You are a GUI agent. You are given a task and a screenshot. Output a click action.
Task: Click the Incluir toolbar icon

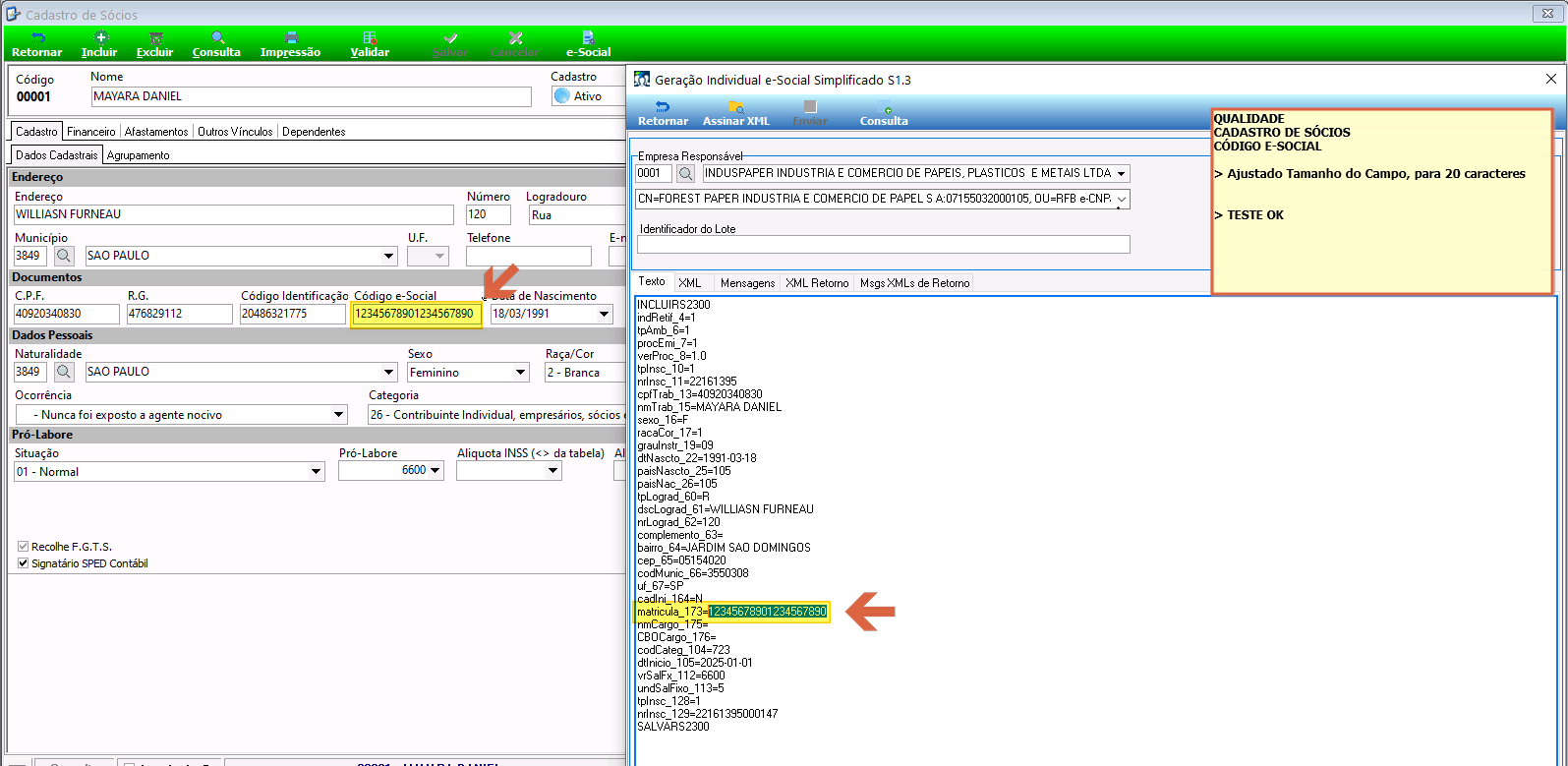[99, 44]
